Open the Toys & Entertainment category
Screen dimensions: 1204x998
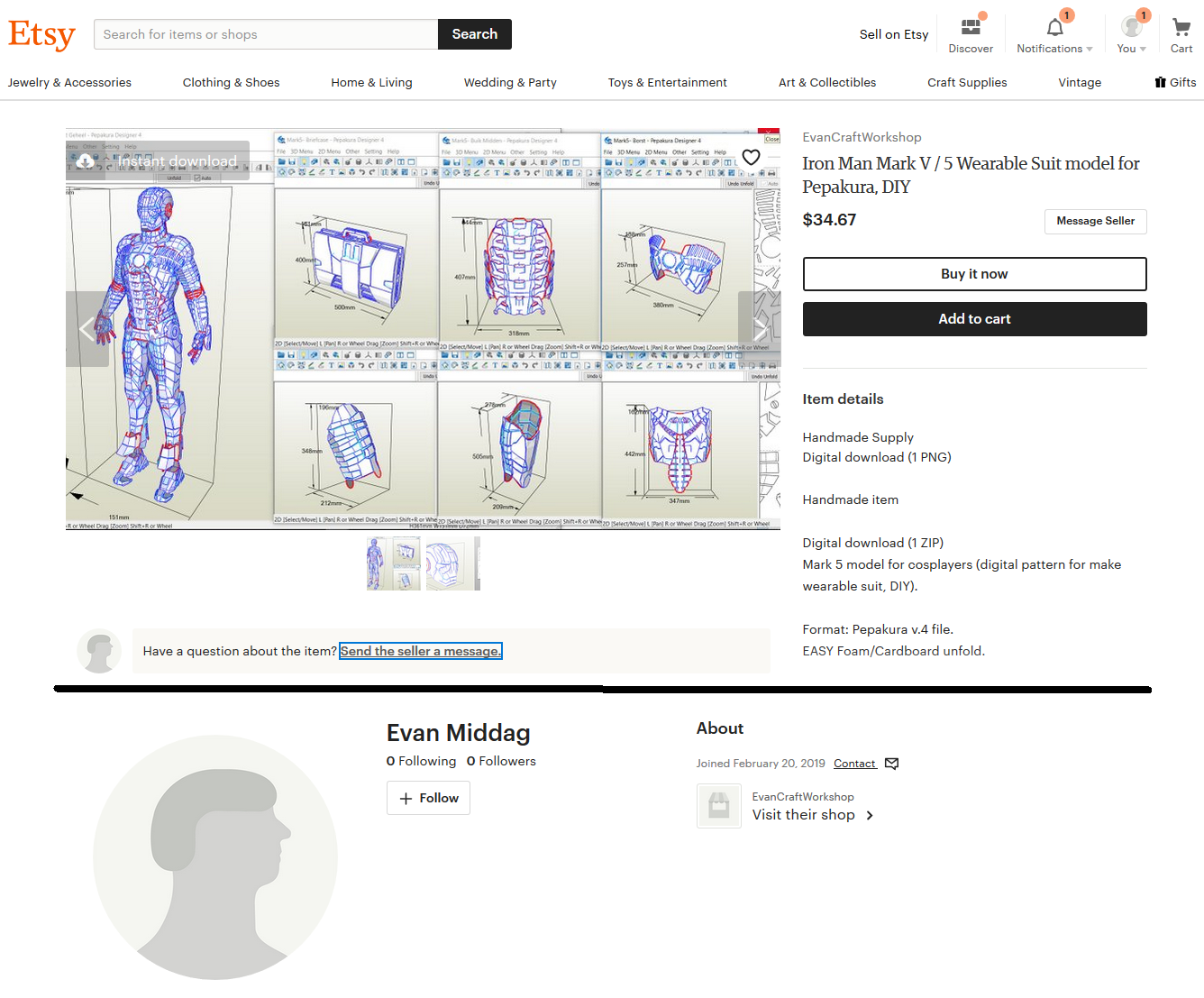click(x=668, y=82)
